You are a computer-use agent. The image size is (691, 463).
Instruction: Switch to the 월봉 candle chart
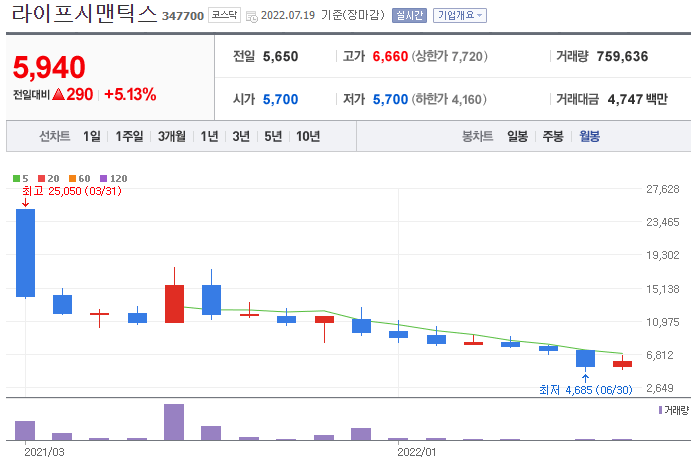click(590, 137)
